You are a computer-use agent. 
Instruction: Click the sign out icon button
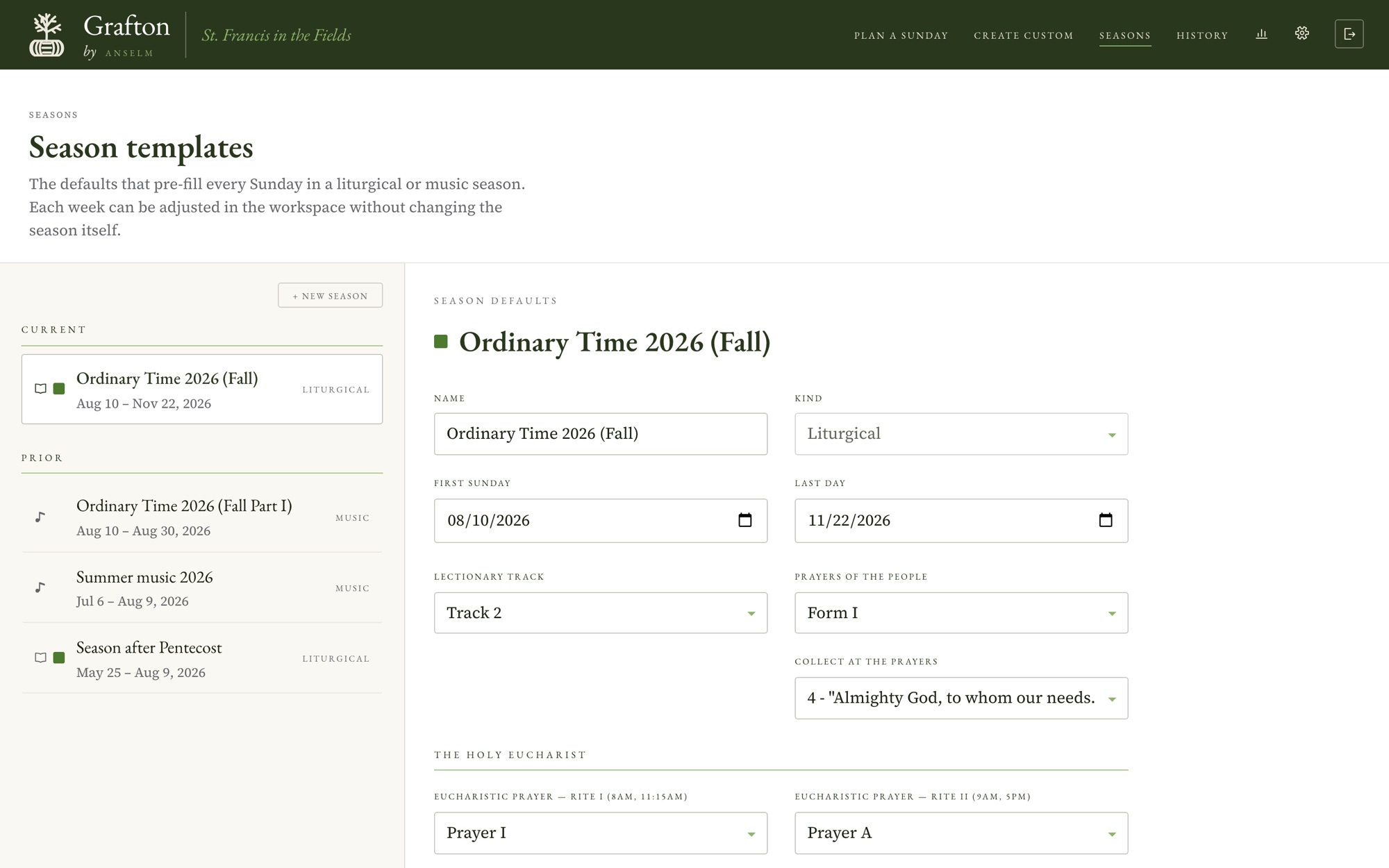1349,34
